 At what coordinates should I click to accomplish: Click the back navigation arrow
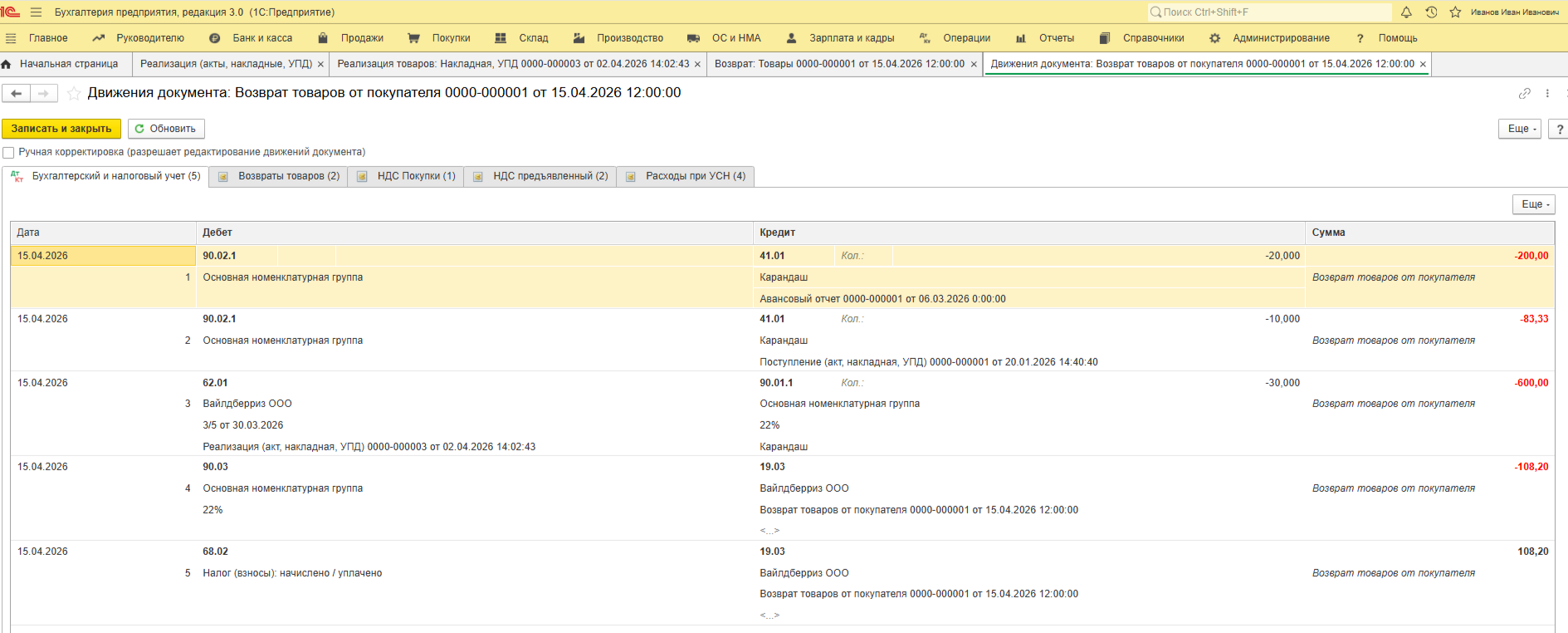[x=16, y=94]
